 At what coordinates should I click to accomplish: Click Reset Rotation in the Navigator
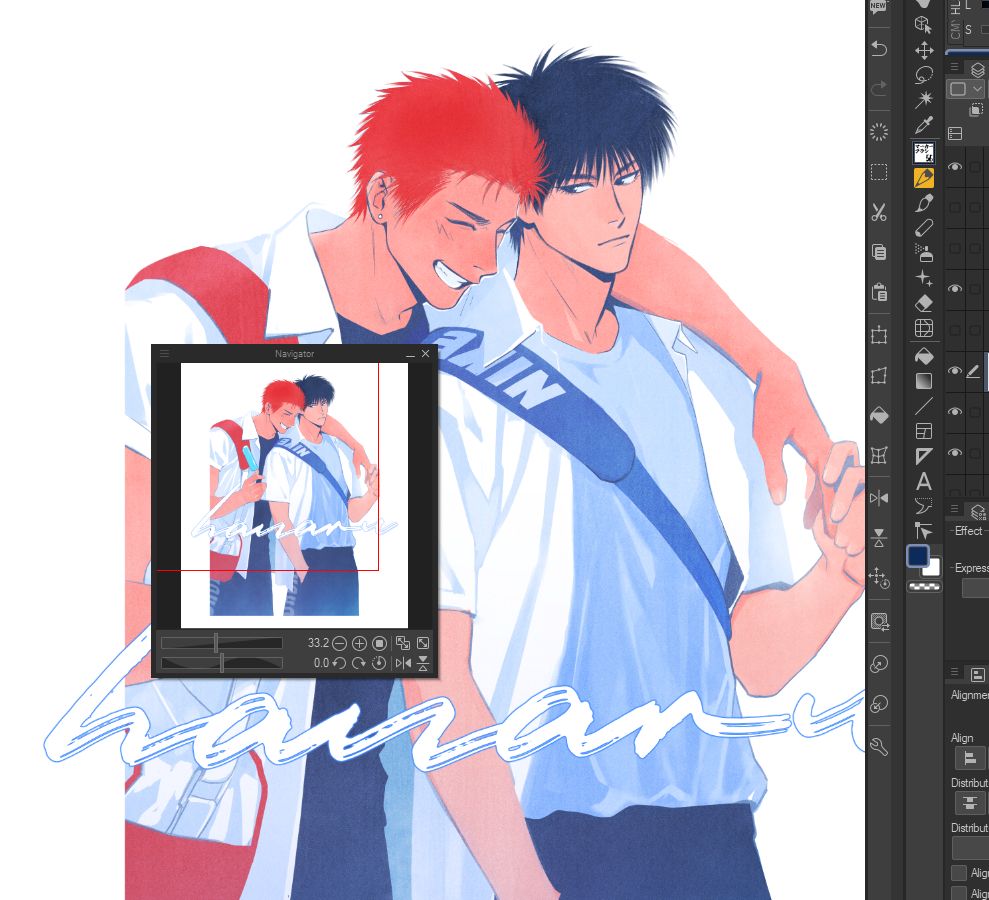[x=379, y=663]
